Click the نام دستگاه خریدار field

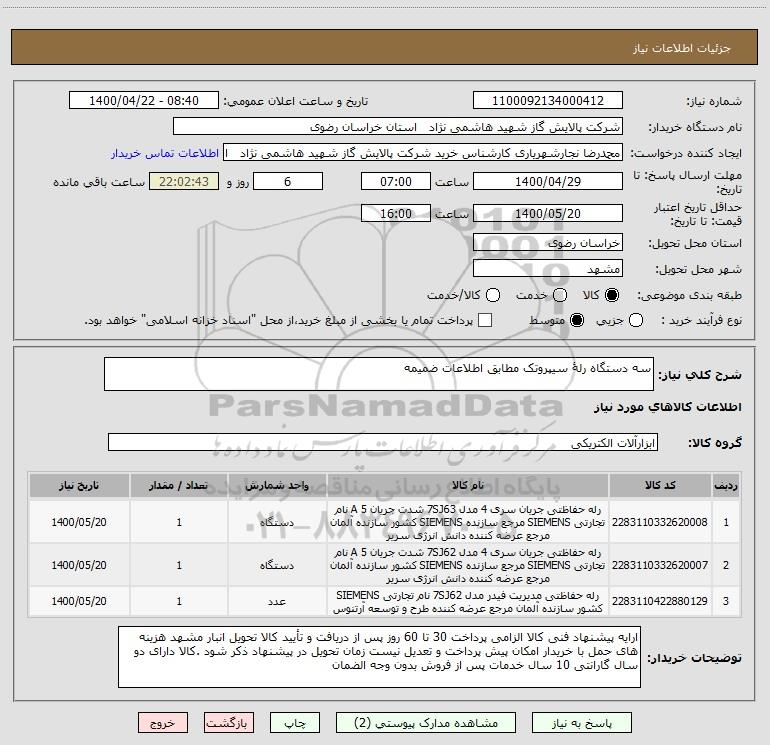click(x=398, y=126)
